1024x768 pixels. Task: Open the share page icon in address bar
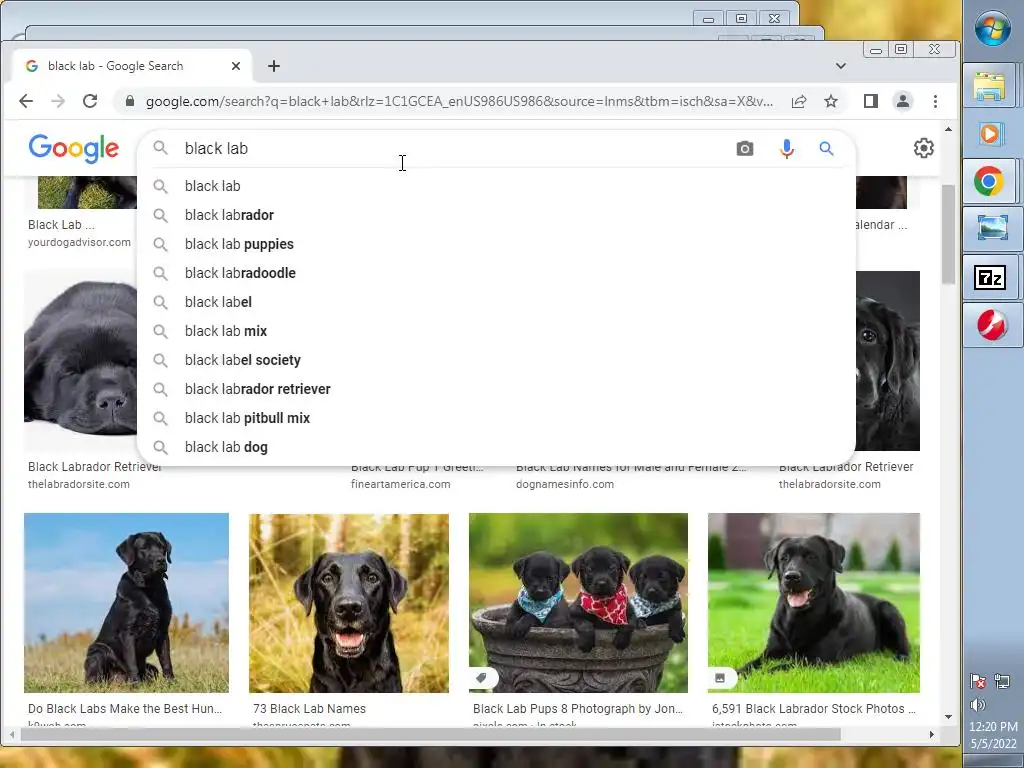(x=799, y=101)
